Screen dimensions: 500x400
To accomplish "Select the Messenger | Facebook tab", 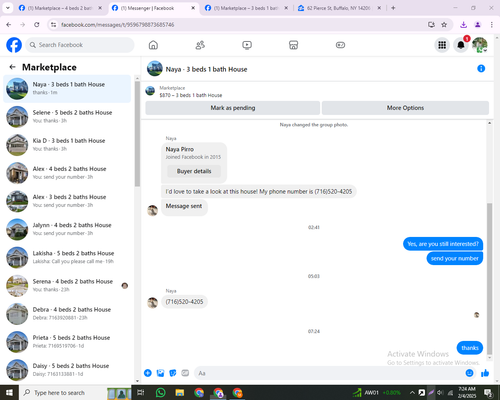I will (153, 8).
